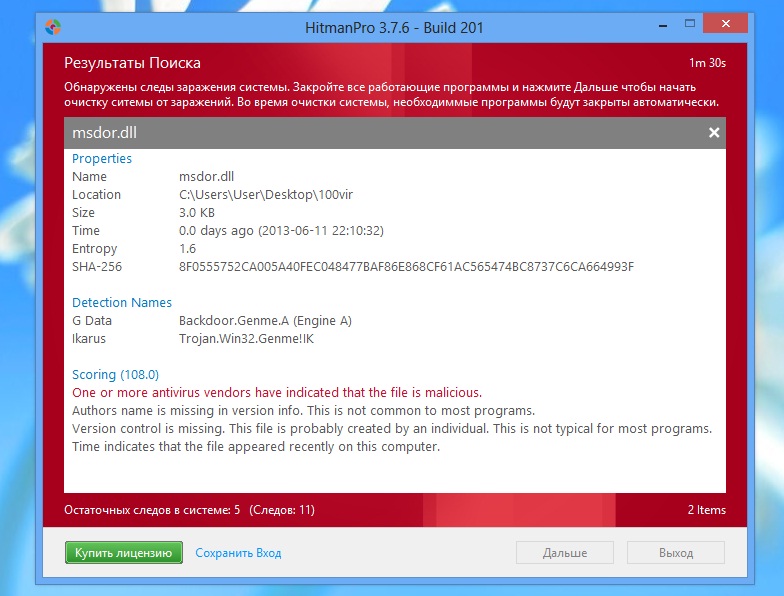784x596 pixels.
Task: Click the Дальше button
Action: click(565, 553)
